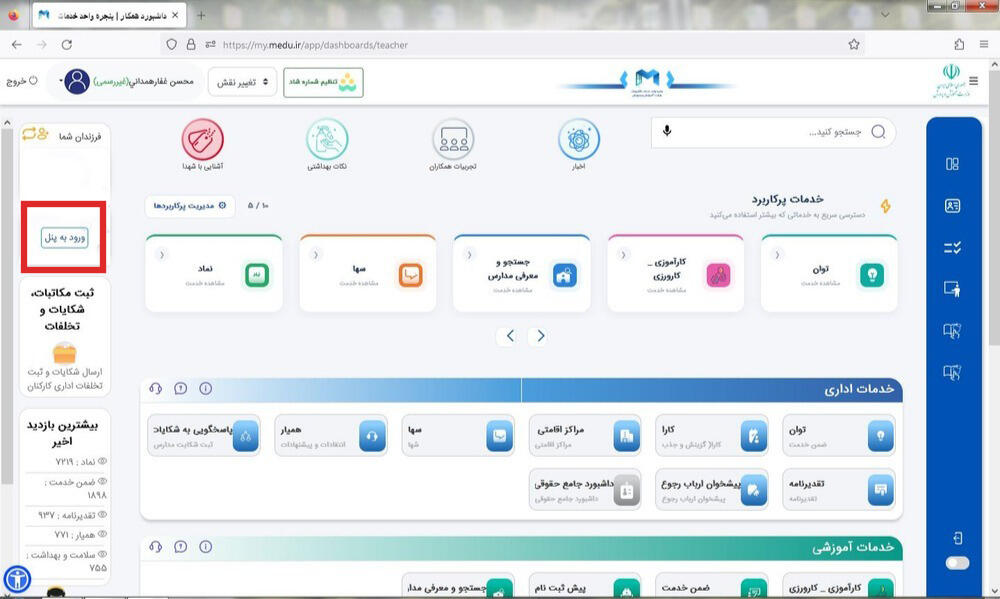Open the پاسخگویی به شکایات tile
Screen dimensions: 1000x599
click(x=203, y=436)
